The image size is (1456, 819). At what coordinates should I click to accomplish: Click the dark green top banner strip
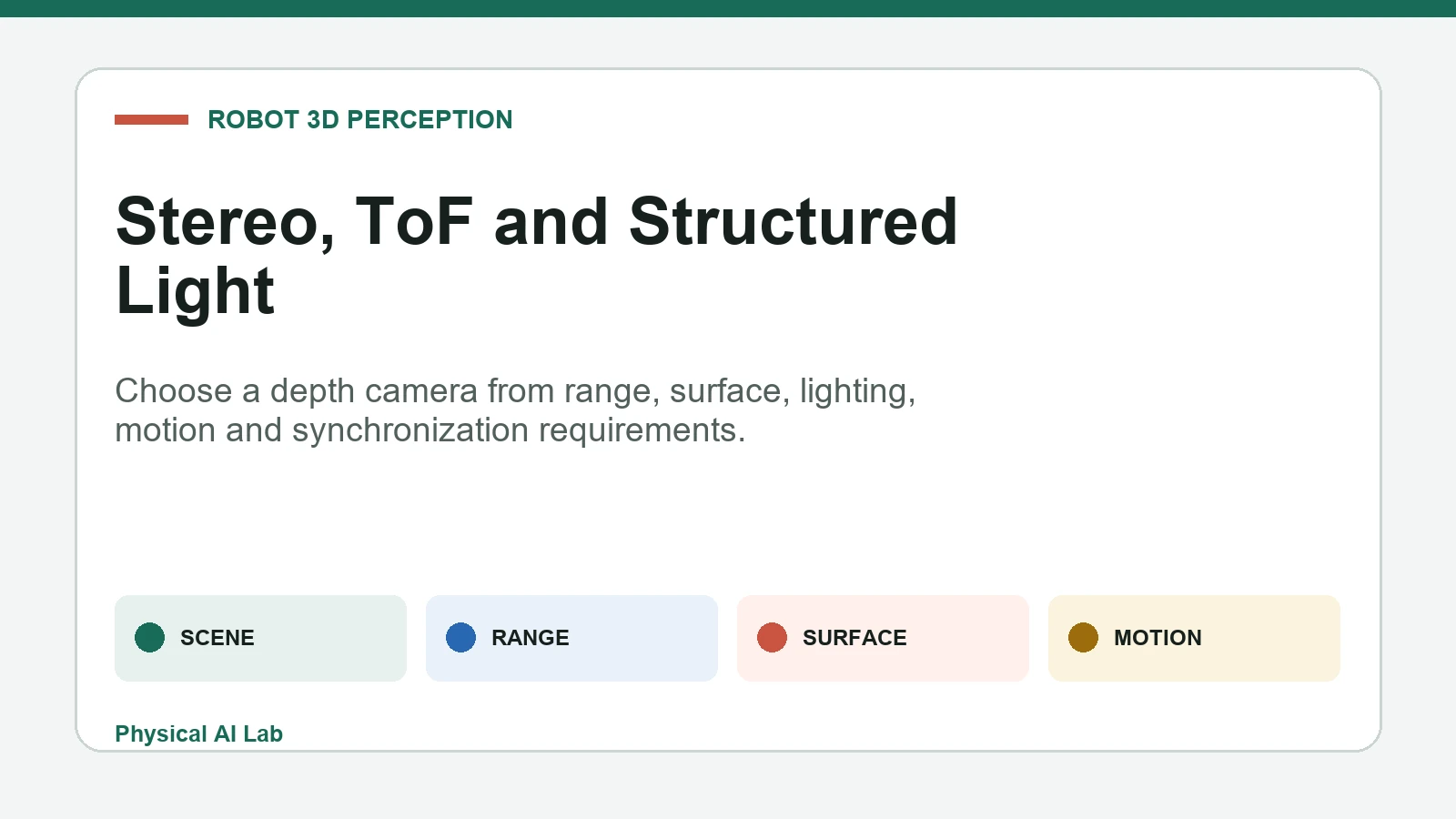pyautogui.click(x=728, y=8)
